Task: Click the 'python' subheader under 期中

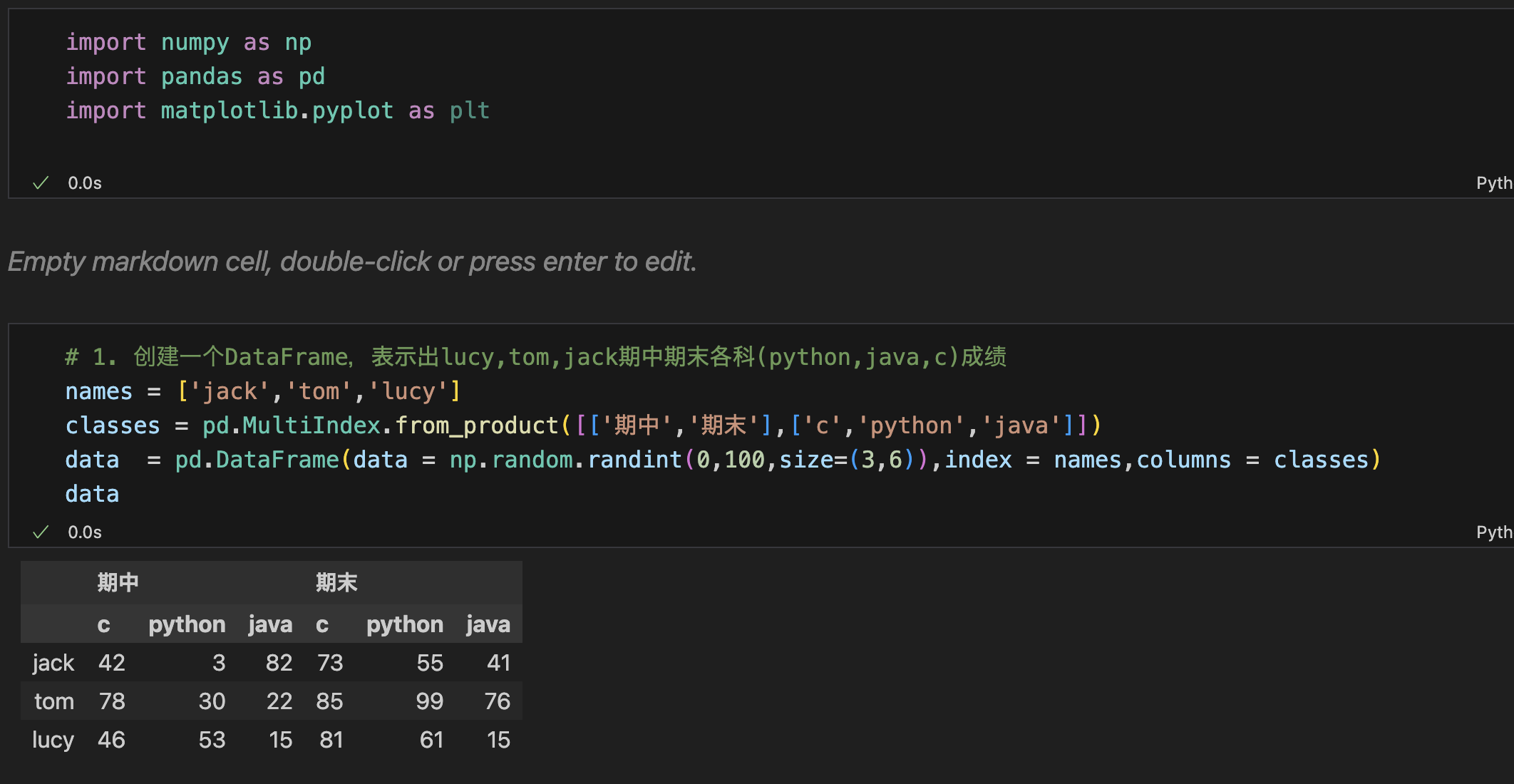Action: point(187,624)
